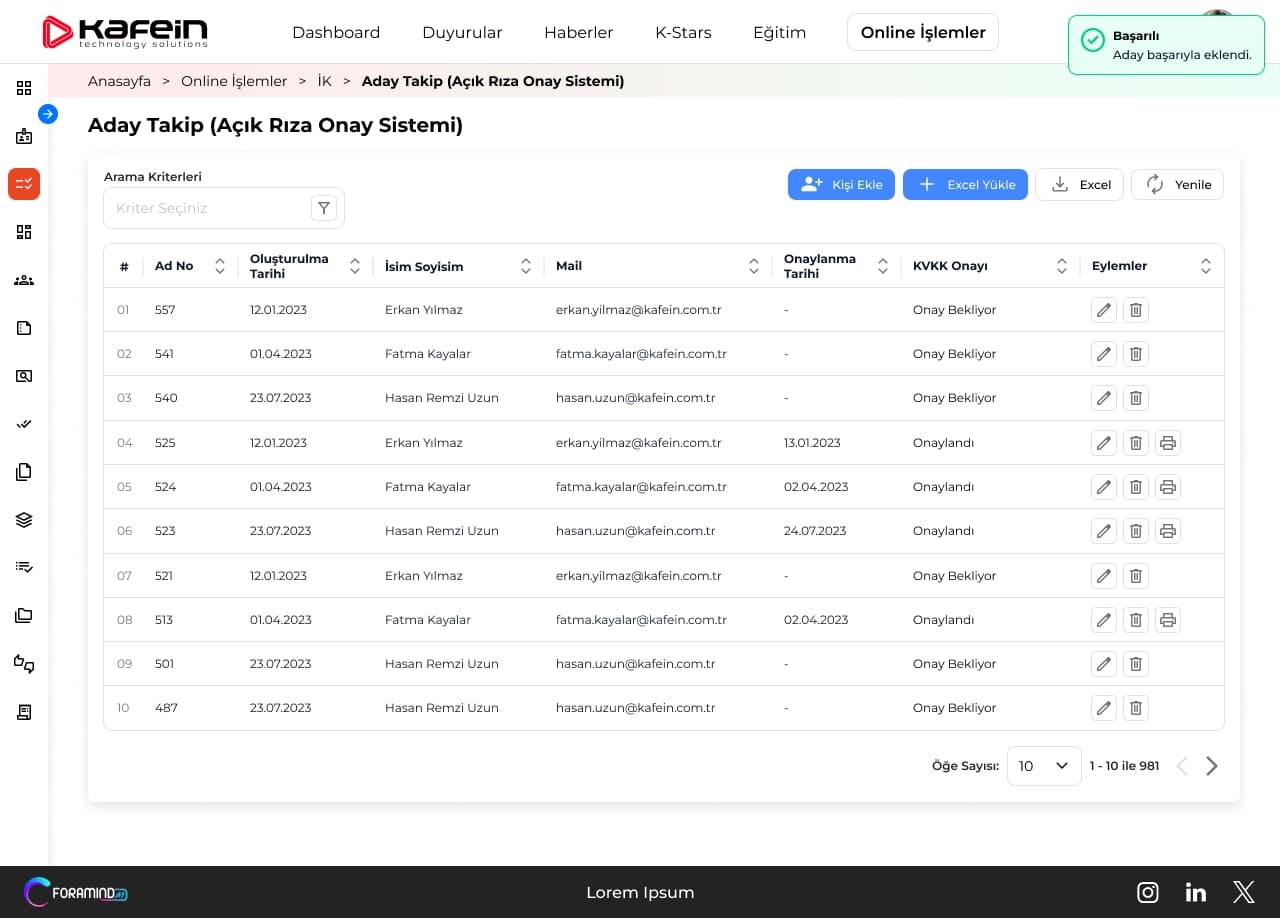Viewport: 1280px width, 918px height.
Task: Click date 13.01.2023 in Onaylanma Tarihi
Action: [x=812, y=443]
